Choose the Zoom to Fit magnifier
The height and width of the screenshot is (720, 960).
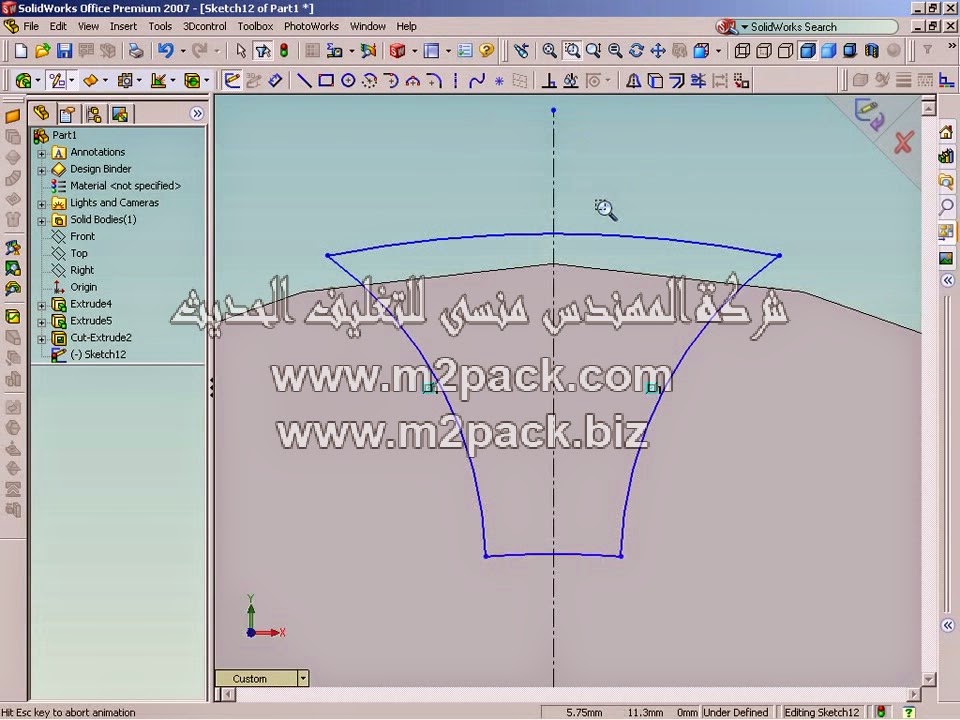click(x=550, y=51)
